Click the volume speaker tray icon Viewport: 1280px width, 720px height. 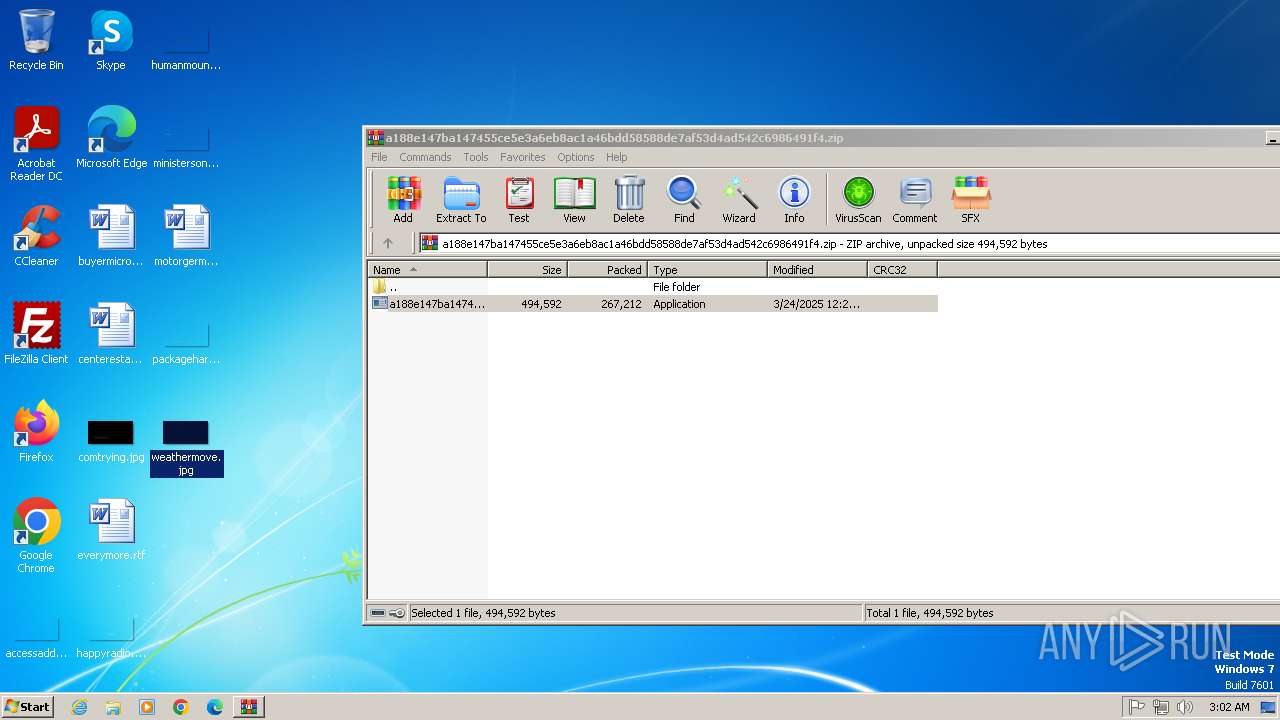tap(1185, 707)
